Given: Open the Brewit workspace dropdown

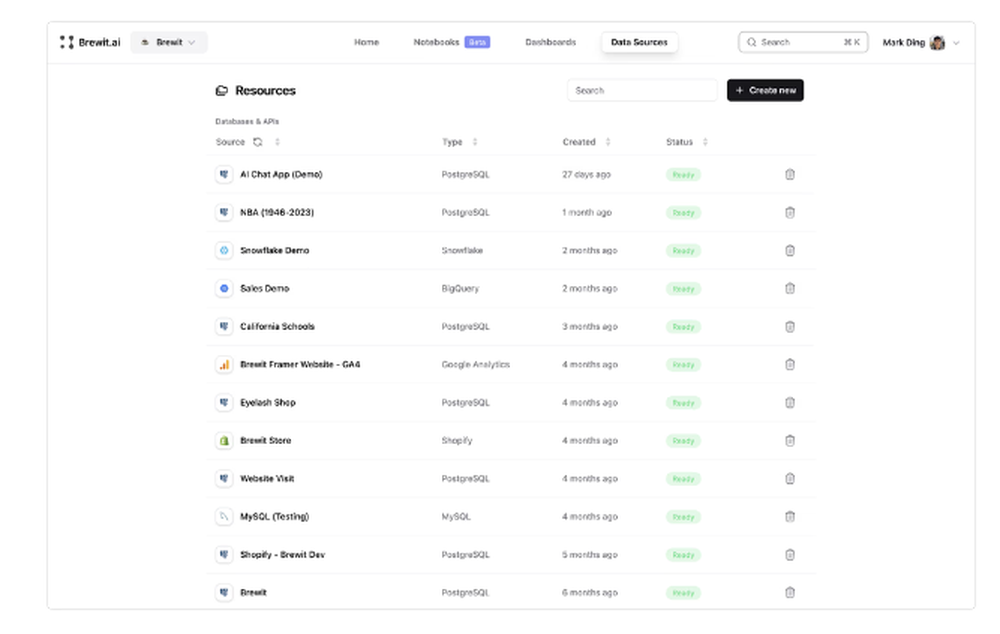Looking at the screenshot, I should pos(169,42).
